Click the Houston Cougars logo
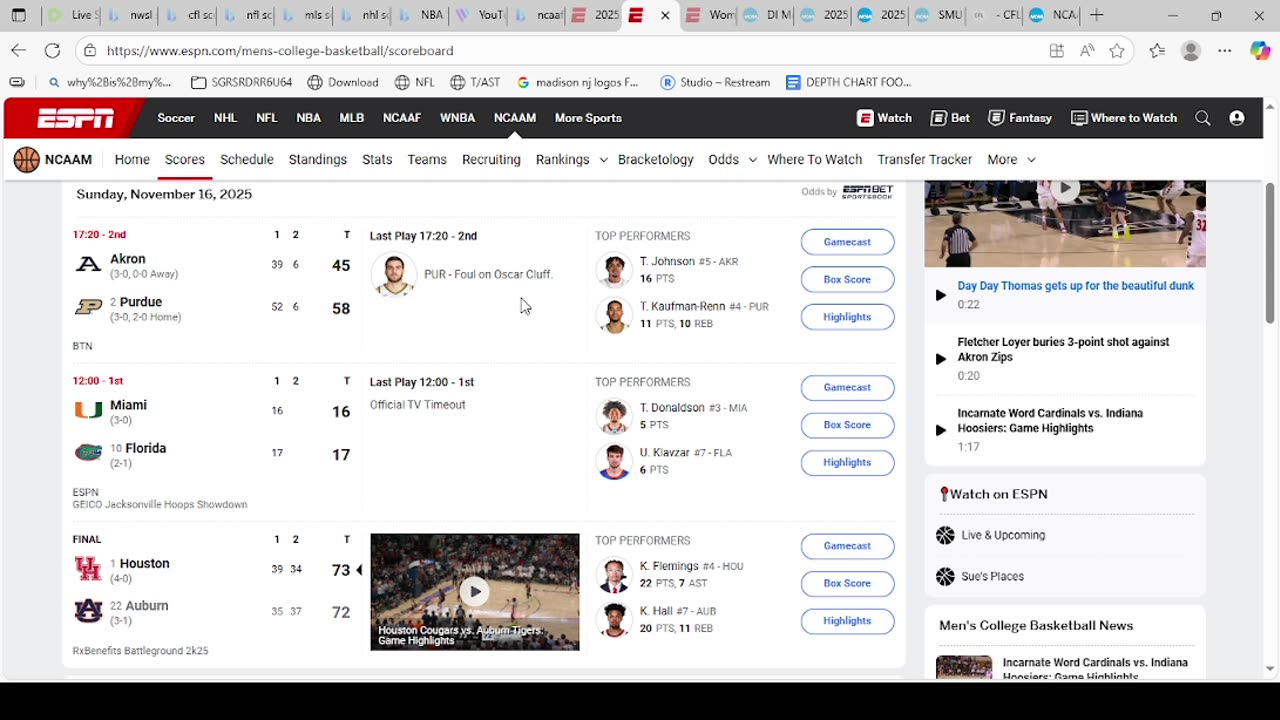This screenshot has width=1280, height=720. tap(88, 569)
